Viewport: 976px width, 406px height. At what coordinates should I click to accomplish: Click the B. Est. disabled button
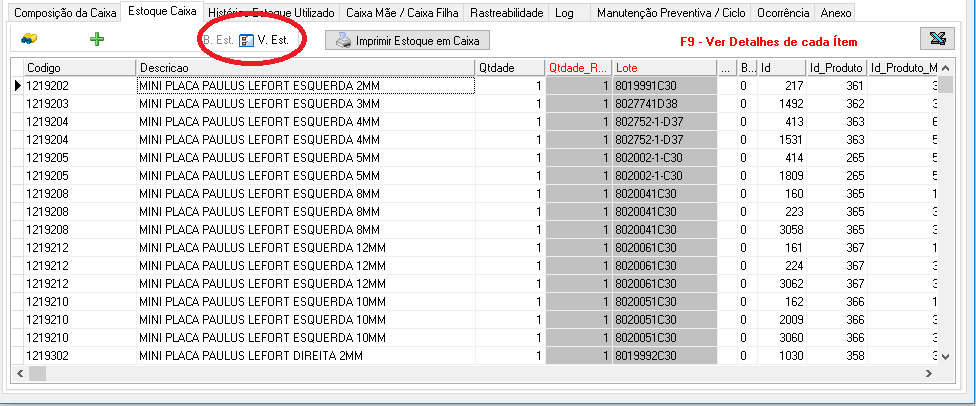pyautogui.click(x=217, y=40)
